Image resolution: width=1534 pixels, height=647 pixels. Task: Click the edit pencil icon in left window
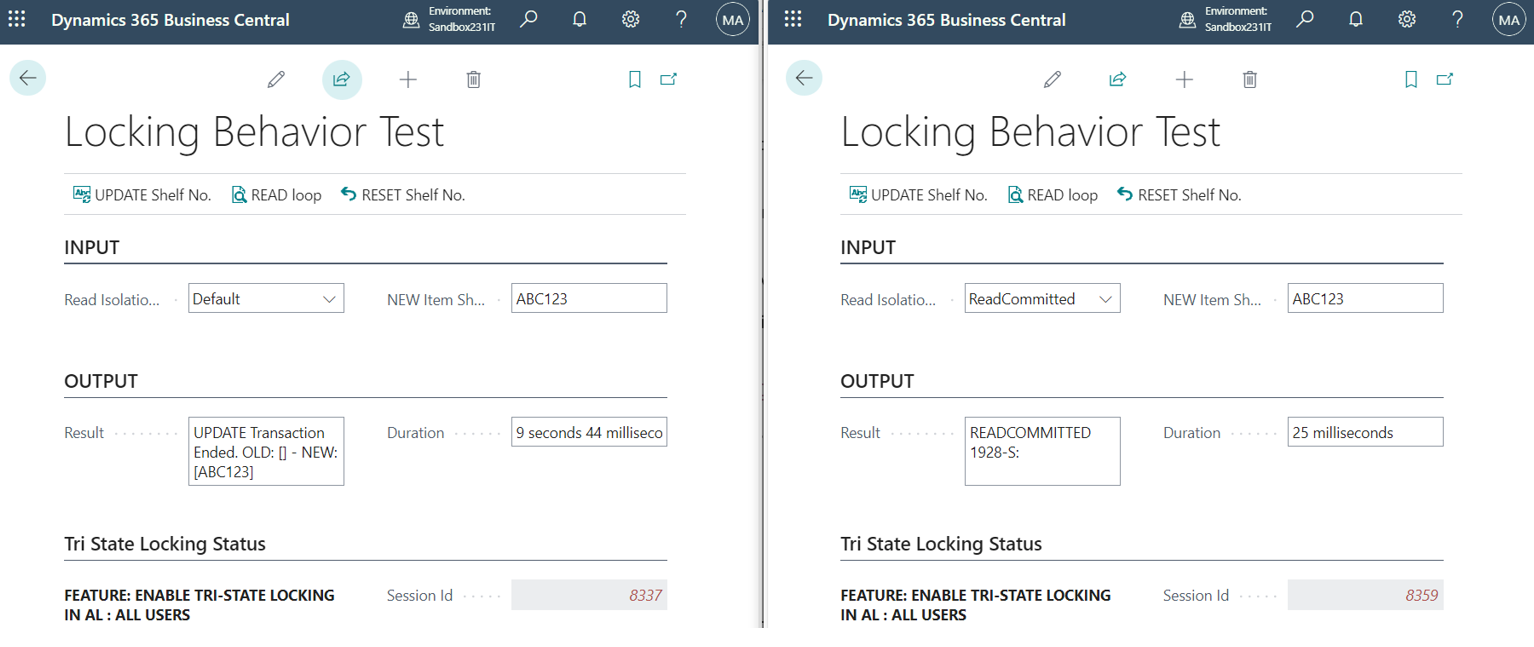point(276,79)
